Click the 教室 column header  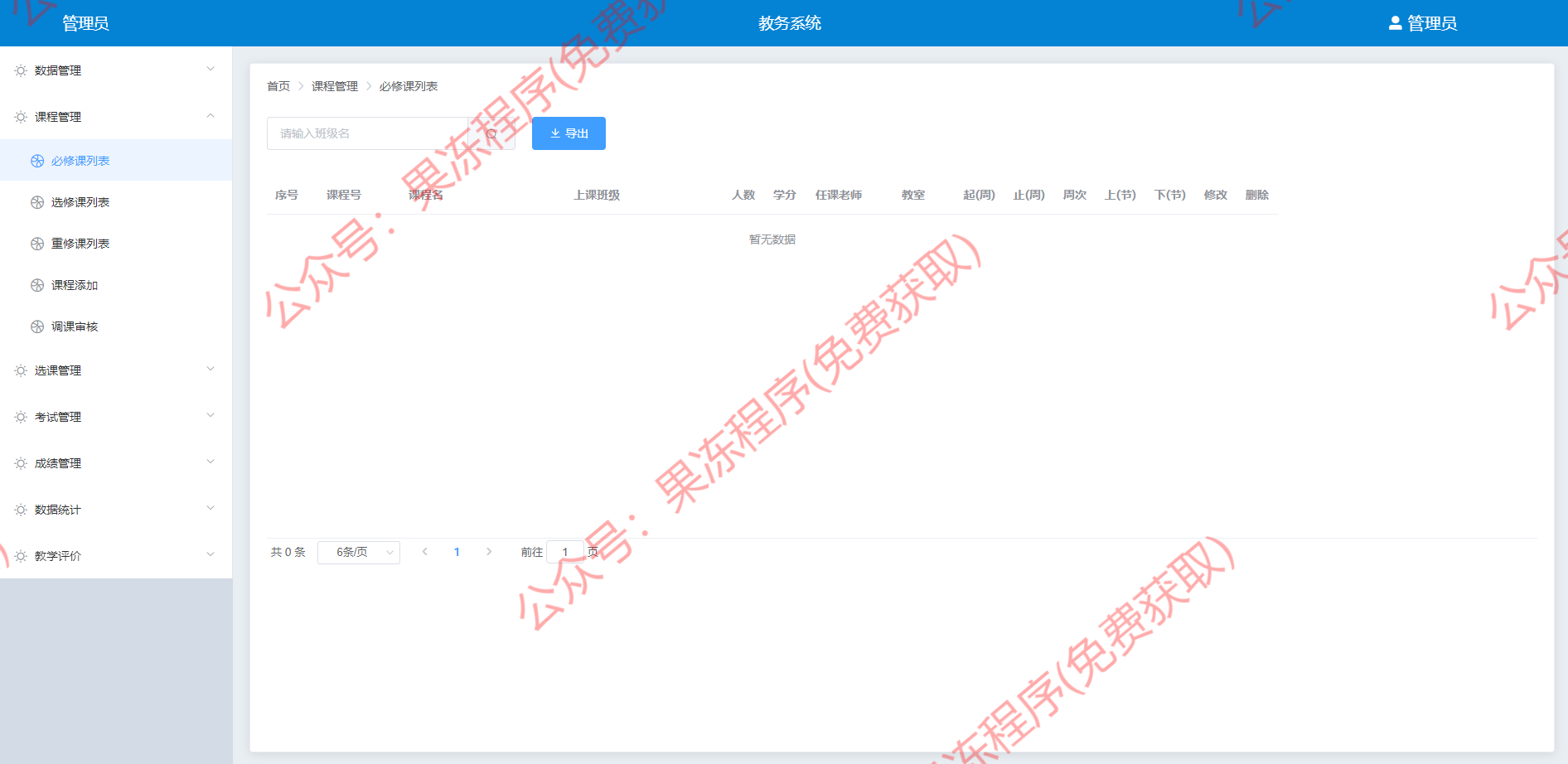pos(913,195)
